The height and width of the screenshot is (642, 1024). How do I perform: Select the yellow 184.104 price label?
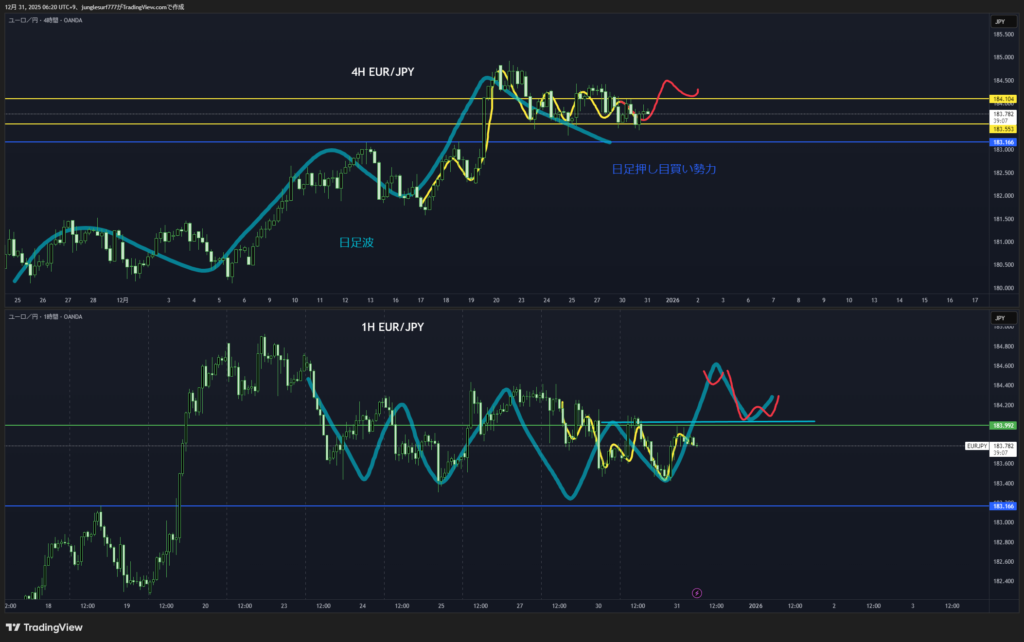coord(1003,99)
